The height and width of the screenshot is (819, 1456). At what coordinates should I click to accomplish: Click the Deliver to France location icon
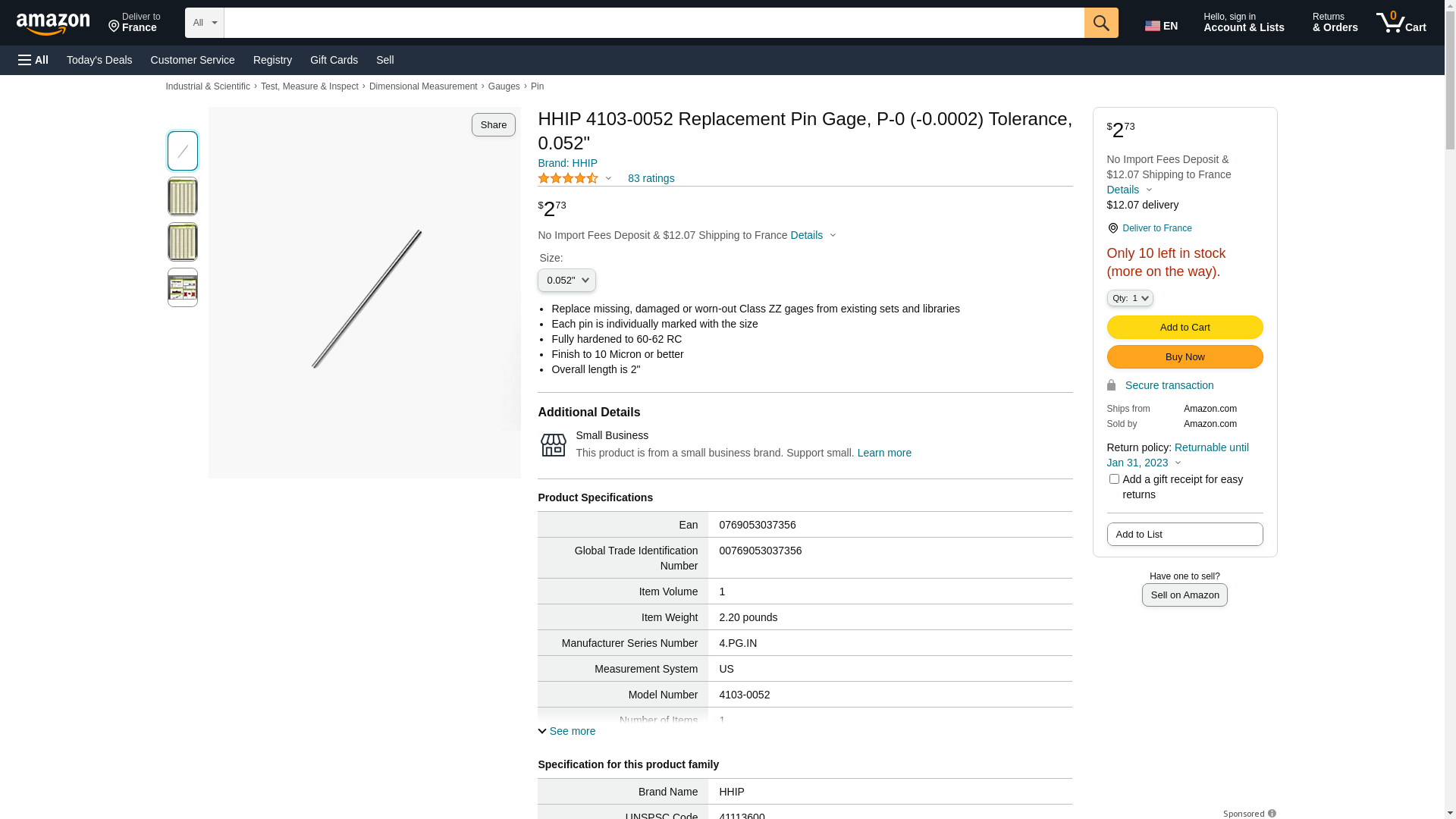[x=1112, y=228]
